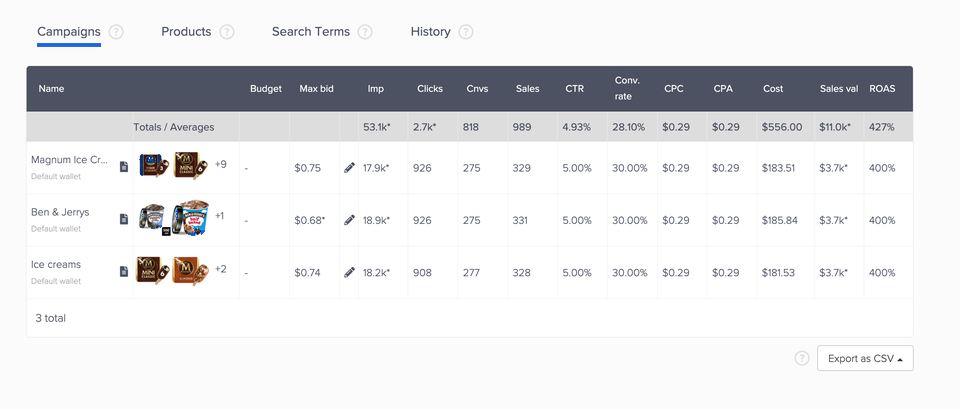Click Totals / Averages row label
This screenshot has width=960, height=409.
(x=174, y=127)
